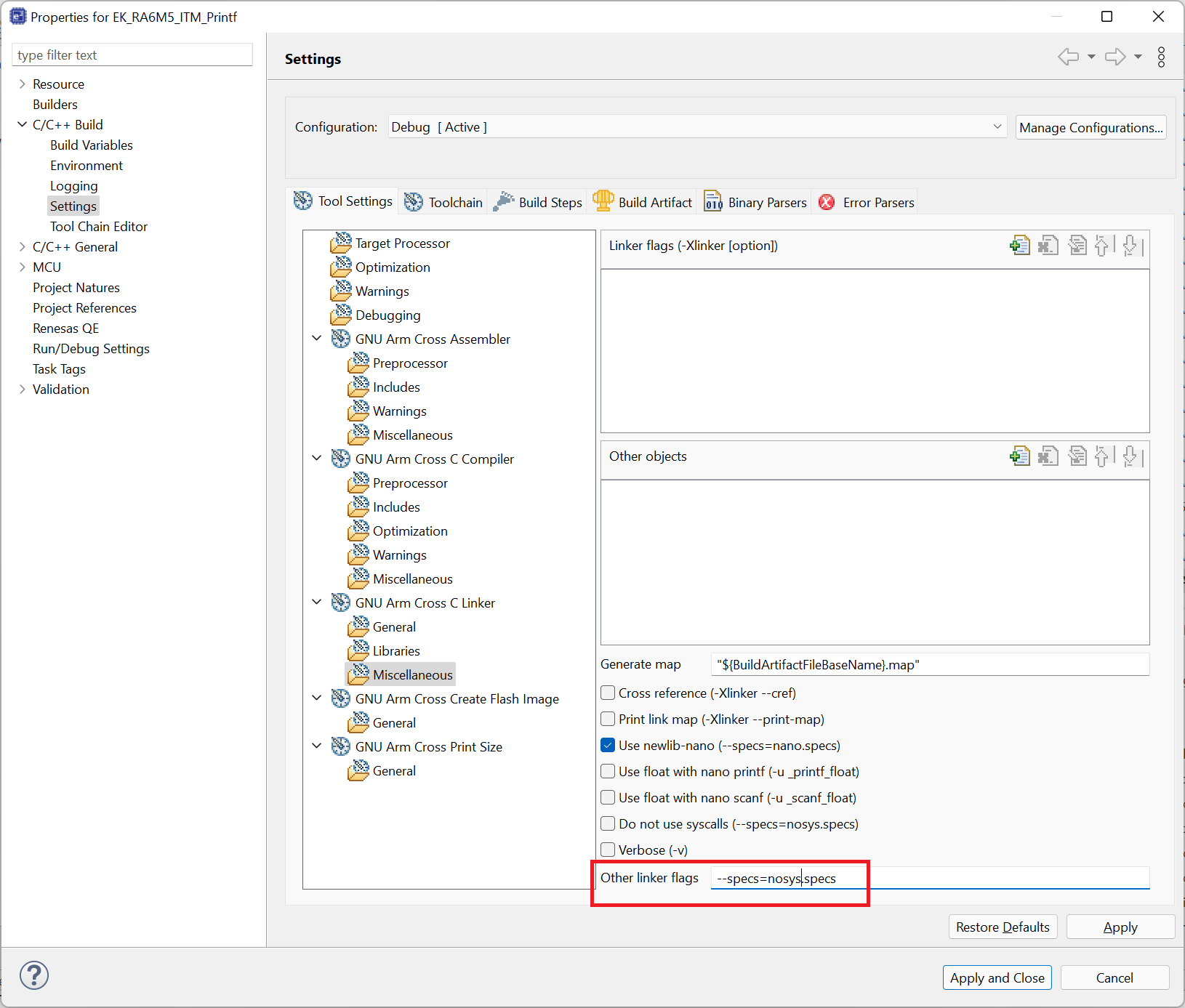Enable Print link map checkbox
The image size is (1185, 1008).
(x=608, y=719)
